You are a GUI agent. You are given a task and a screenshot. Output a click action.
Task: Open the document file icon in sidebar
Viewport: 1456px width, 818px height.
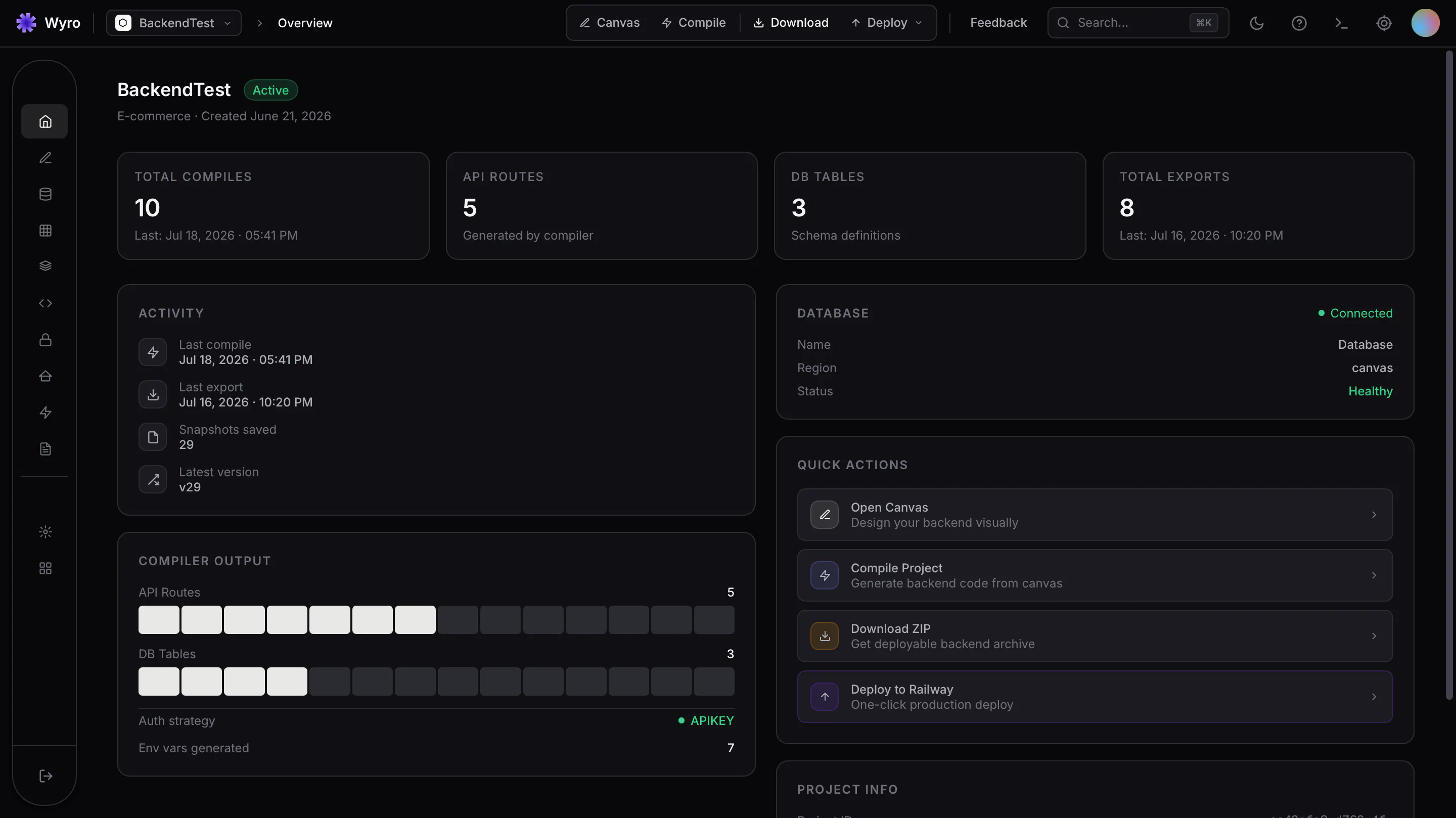coord(45,448)
